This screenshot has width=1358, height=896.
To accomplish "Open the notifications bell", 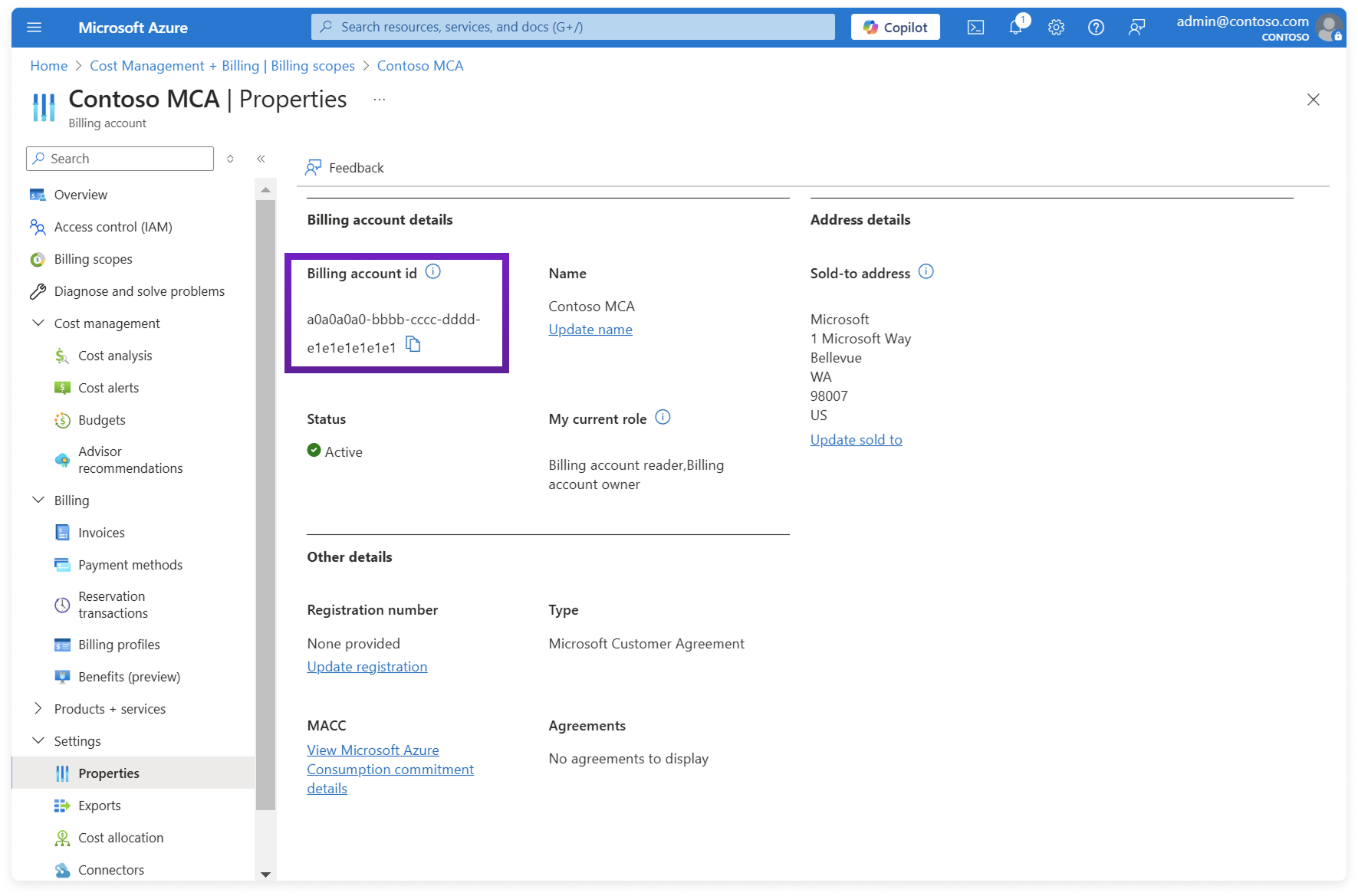I will click(x=1016, y=28).
